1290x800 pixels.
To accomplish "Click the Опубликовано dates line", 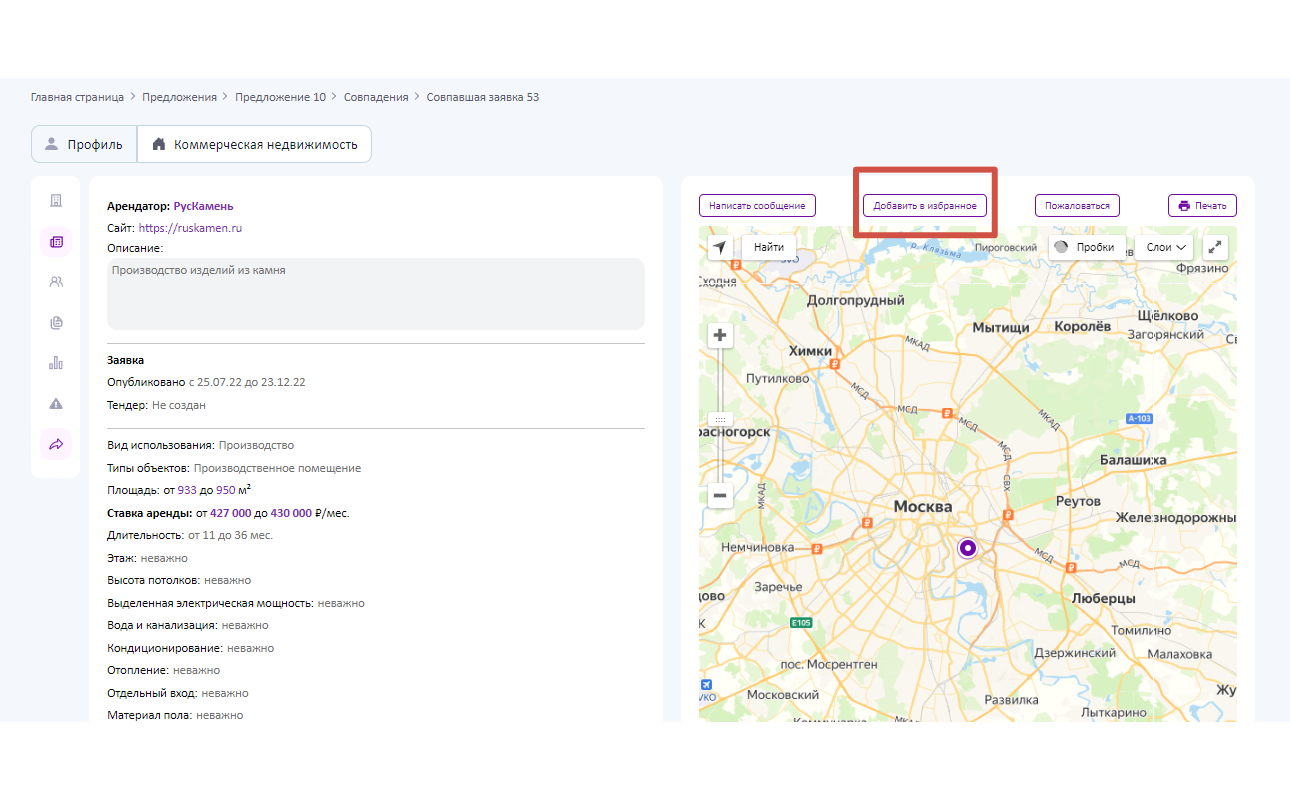I will pos(206,382).
